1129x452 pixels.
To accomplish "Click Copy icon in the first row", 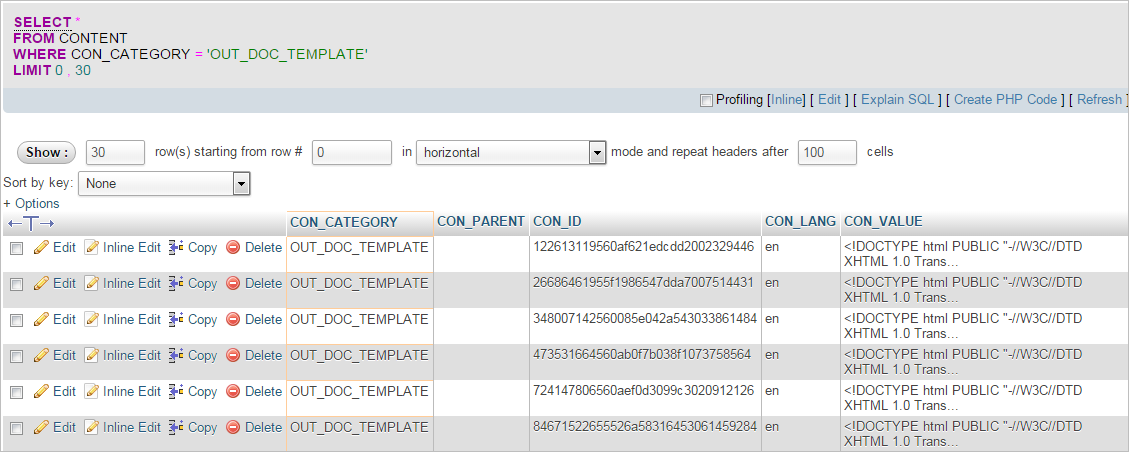I will tap(176, 247).
